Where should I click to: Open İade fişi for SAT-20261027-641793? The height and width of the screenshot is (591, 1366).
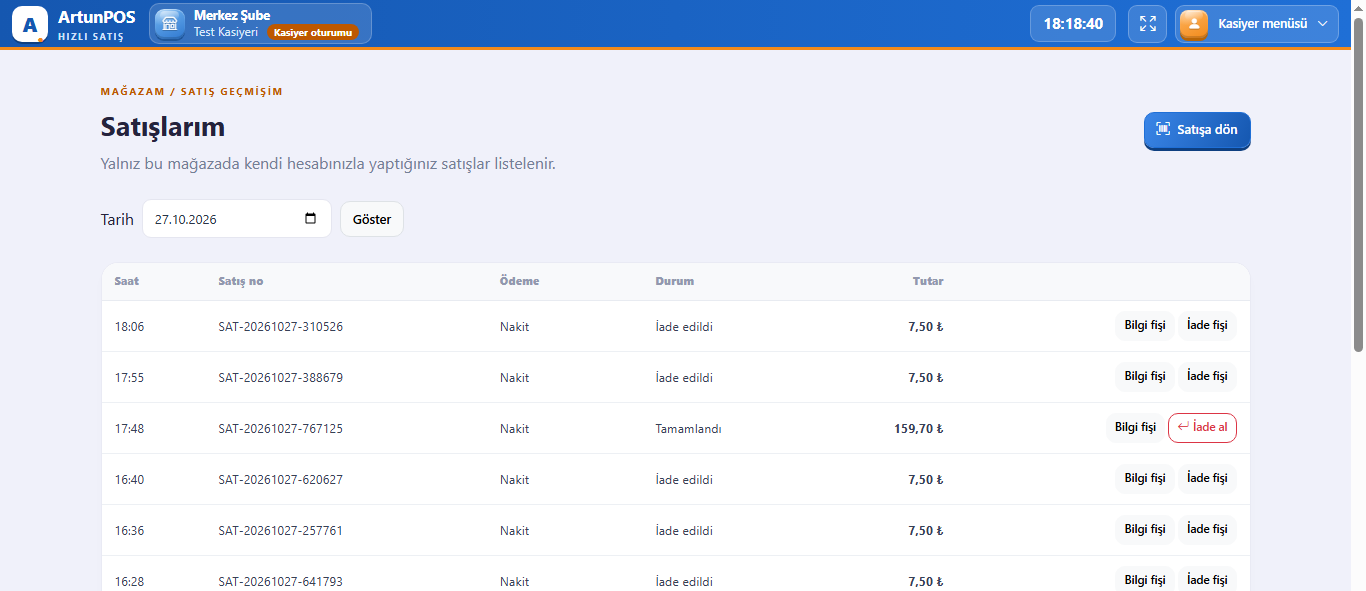coord(1207,580)
